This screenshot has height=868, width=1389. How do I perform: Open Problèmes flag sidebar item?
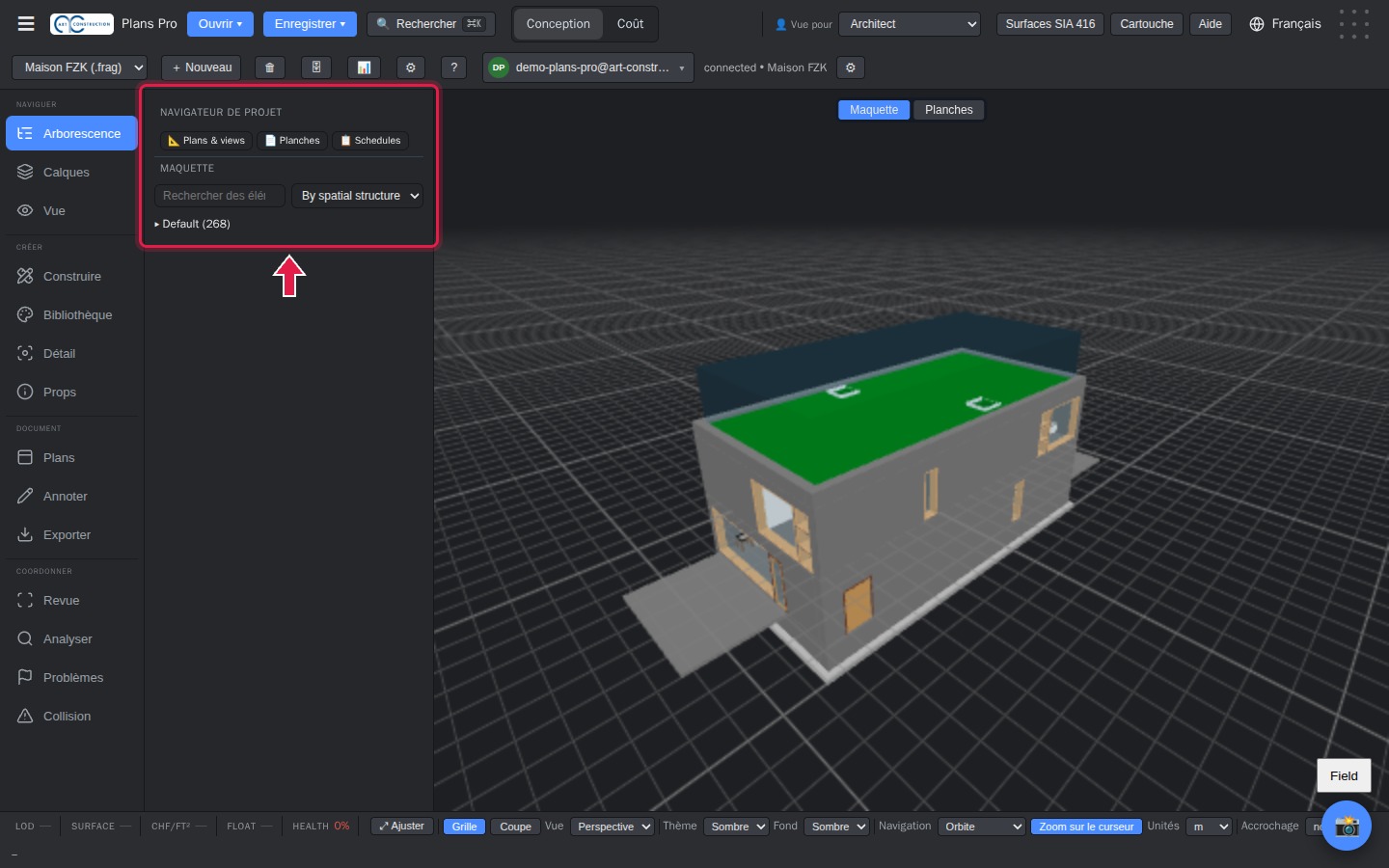coord(71,678)
